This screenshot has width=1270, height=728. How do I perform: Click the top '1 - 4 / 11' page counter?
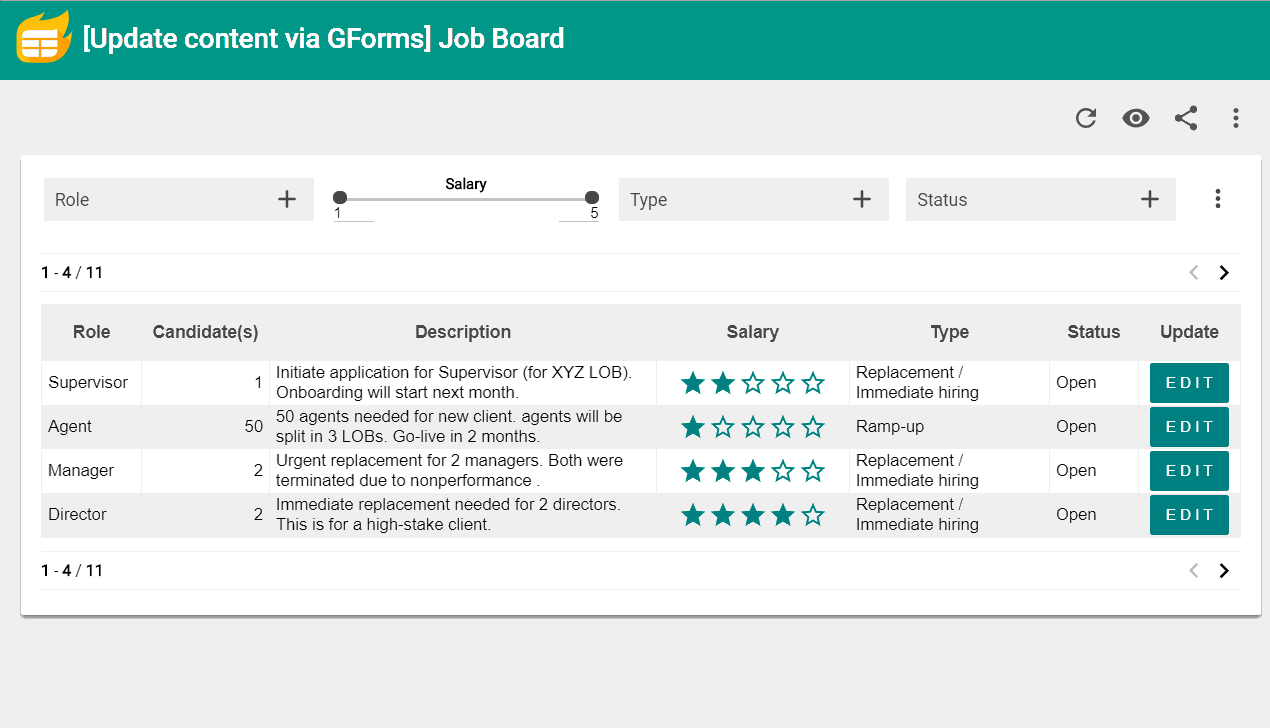[x=72, y=272]
